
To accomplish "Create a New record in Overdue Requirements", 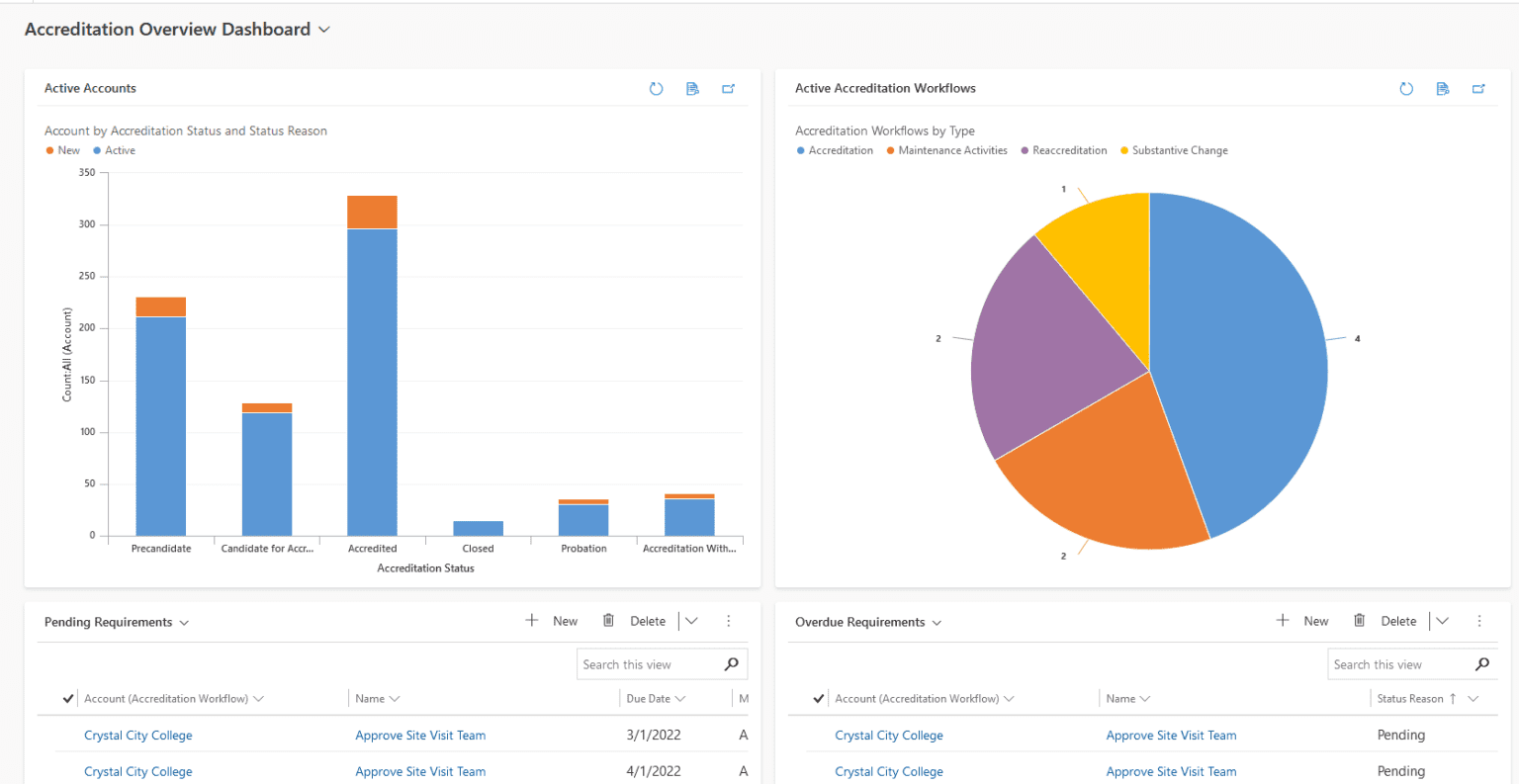I will click(1304, 620).
